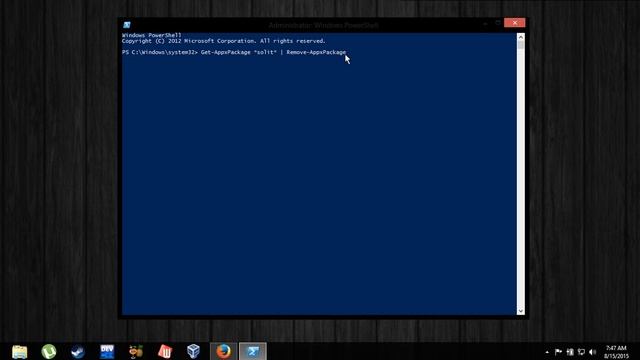Click the PowerShell scrollbar up arrow
Image resolution: width=640 pixels, height=360 pixels.
click(x=520, y=37)
